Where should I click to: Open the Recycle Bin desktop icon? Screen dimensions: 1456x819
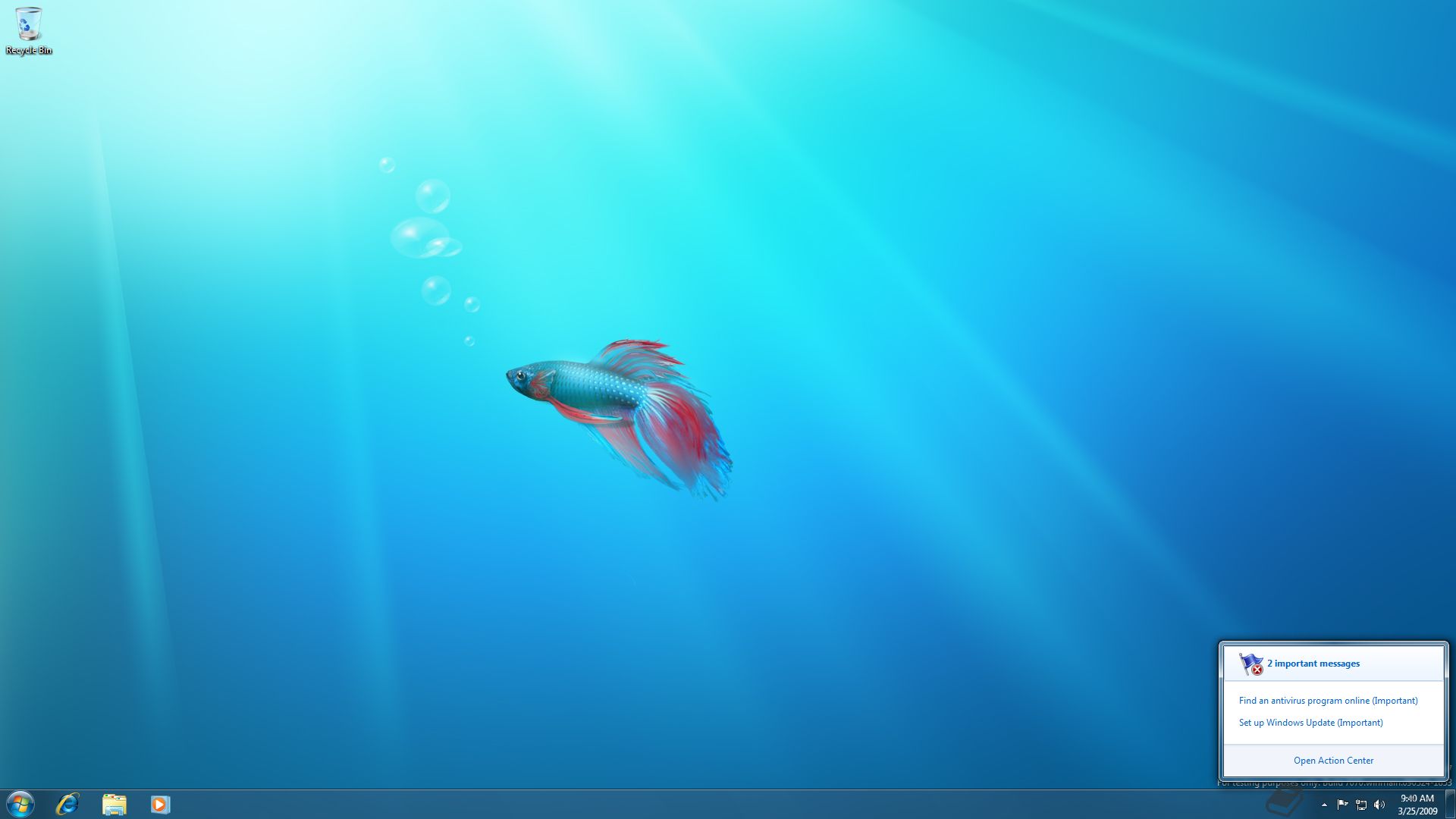29,31
